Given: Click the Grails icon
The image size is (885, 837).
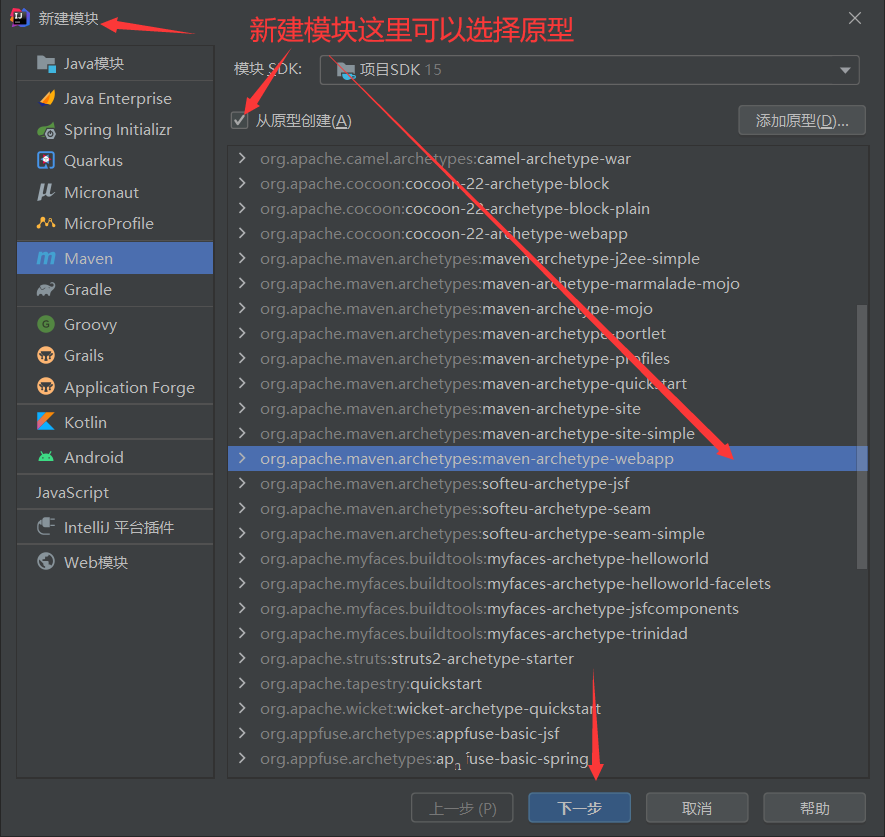Looking at the screenshot, I should 46,355.
